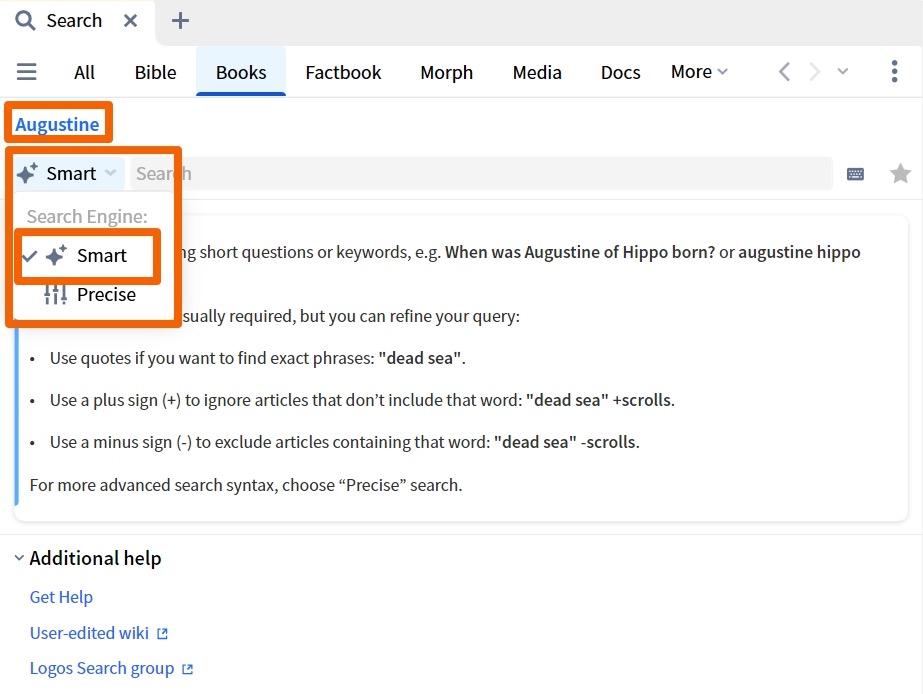The image size is (923, 694).
Task: Switch to the Morph search tab
Action: pos(447,72)
